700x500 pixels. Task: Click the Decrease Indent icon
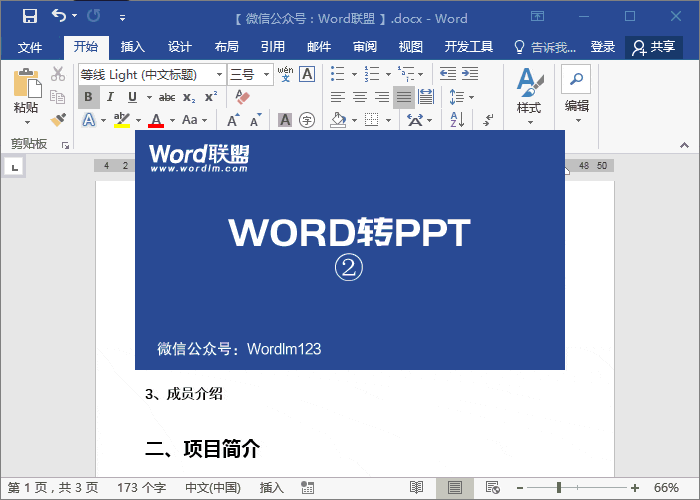(x=448, y=73)
